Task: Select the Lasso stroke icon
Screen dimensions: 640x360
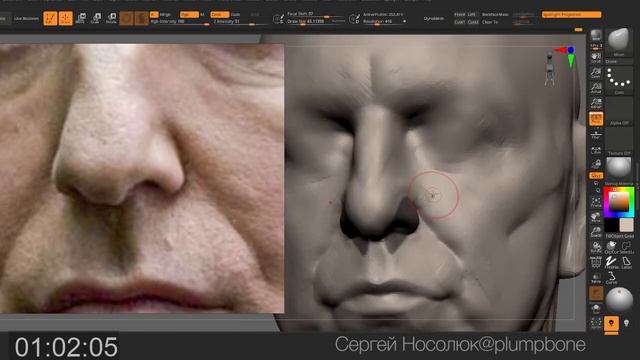Action: (x=627, y=262)
